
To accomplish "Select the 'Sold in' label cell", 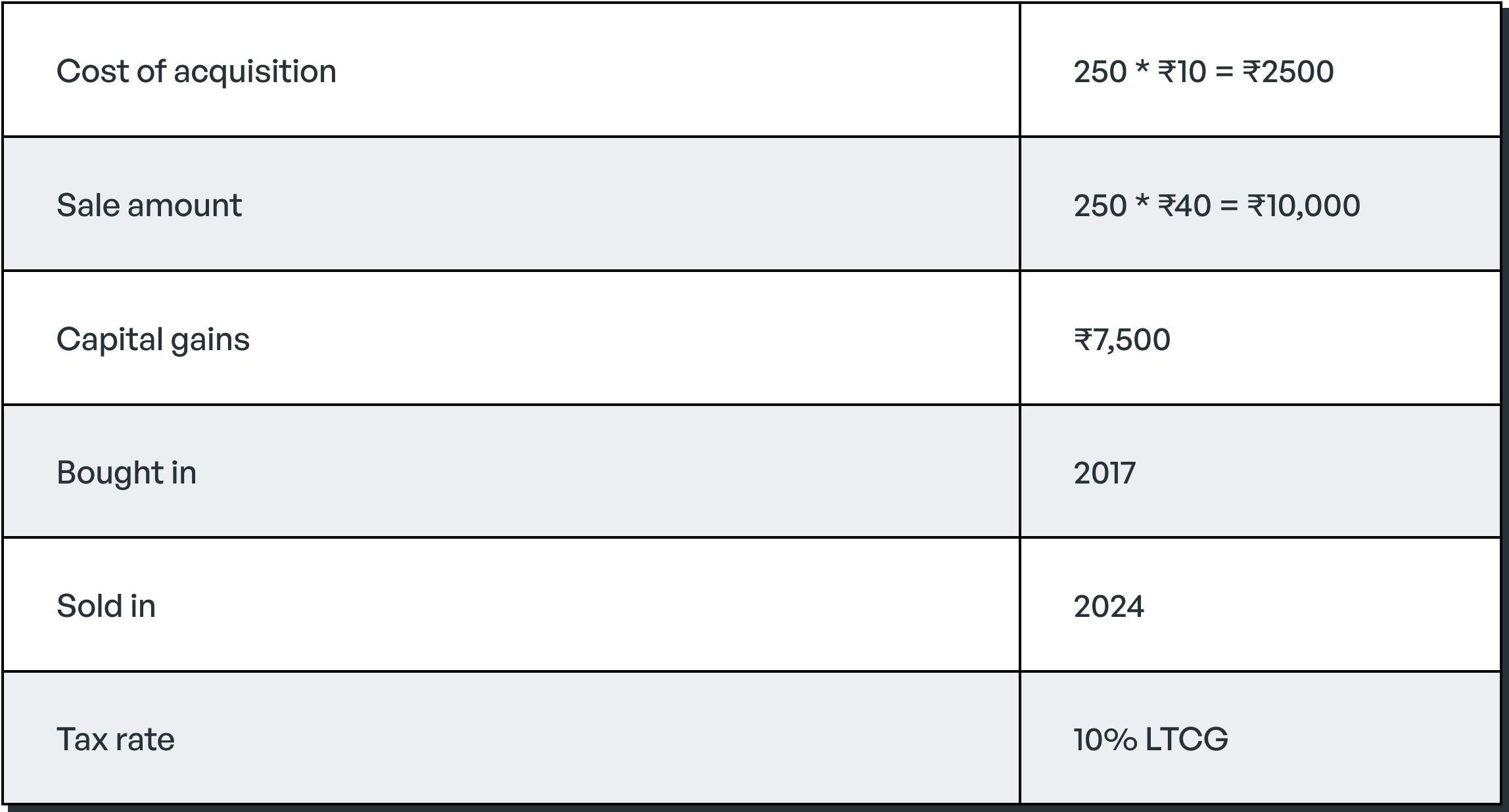I will click(511, 605).
